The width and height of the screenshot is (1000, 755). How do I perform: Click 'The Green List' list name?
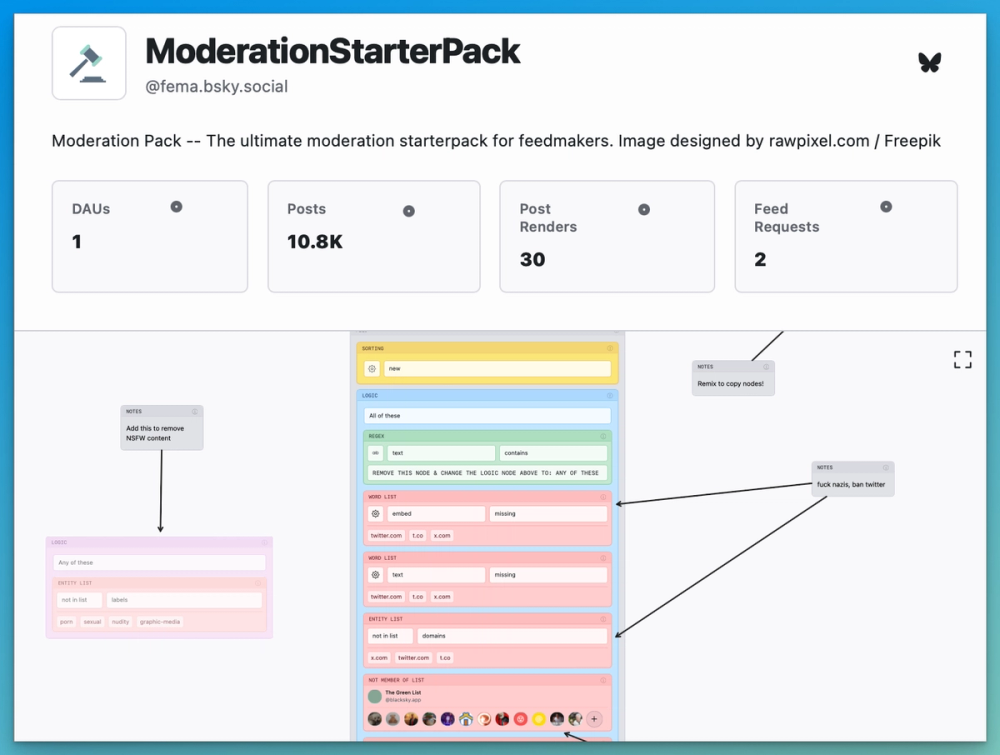point(403,693)
